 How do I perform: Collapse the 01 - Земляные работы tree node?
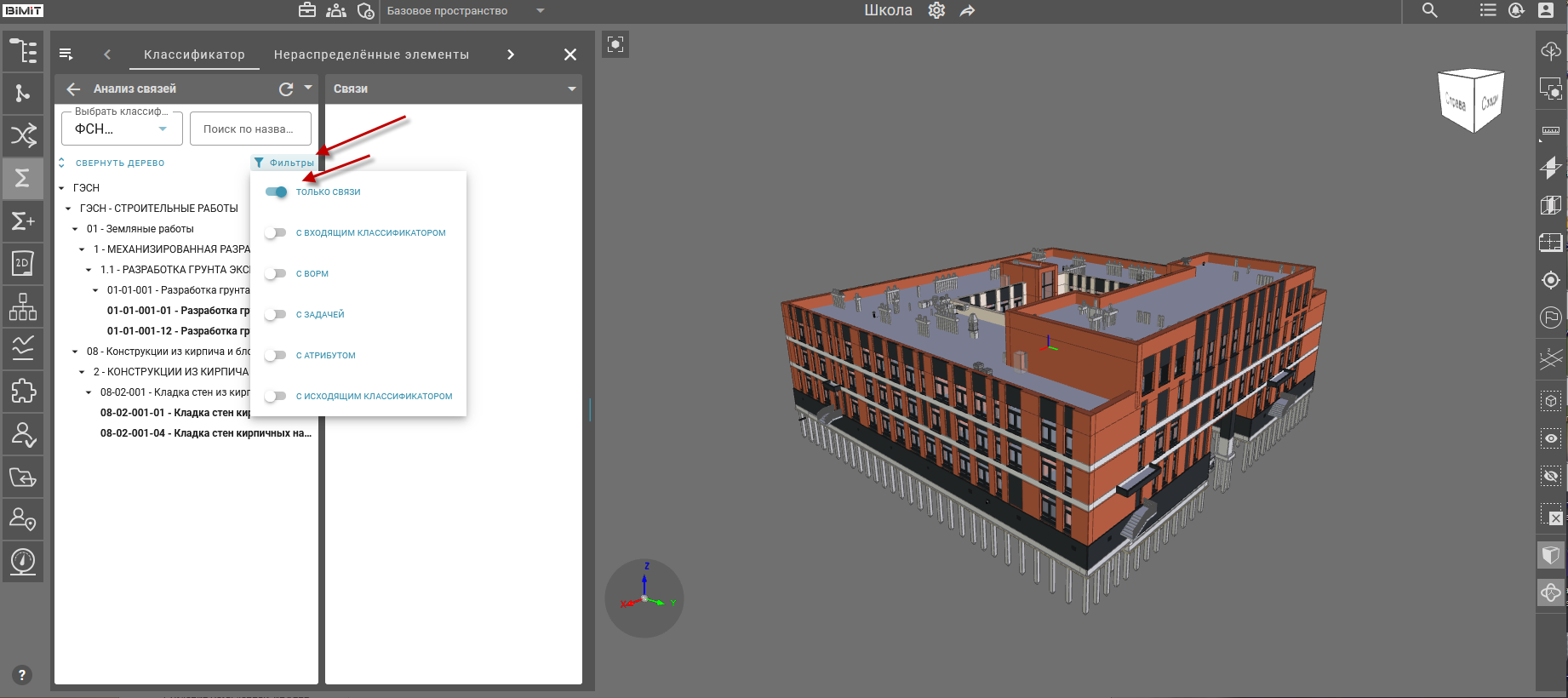75,229
